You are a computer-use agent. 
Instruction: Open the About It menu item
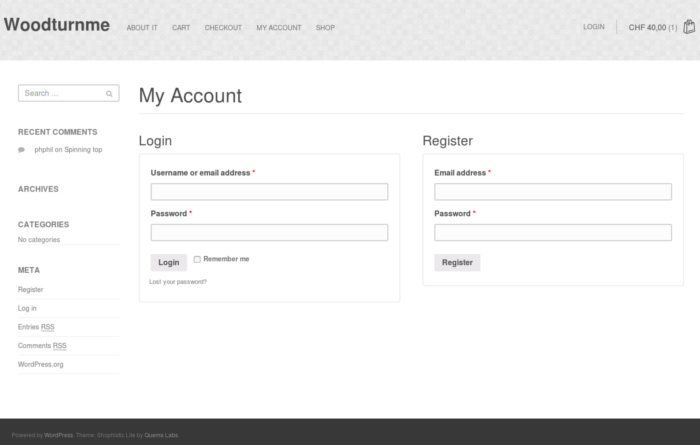[142, 28]
